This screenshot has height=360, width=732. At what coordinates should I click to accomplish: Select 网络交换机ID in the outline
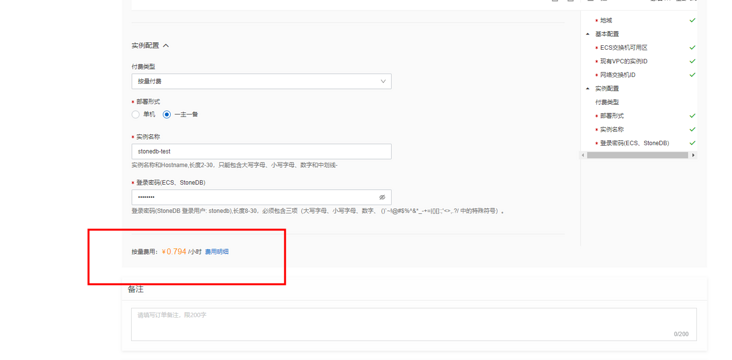click(618, 75)
